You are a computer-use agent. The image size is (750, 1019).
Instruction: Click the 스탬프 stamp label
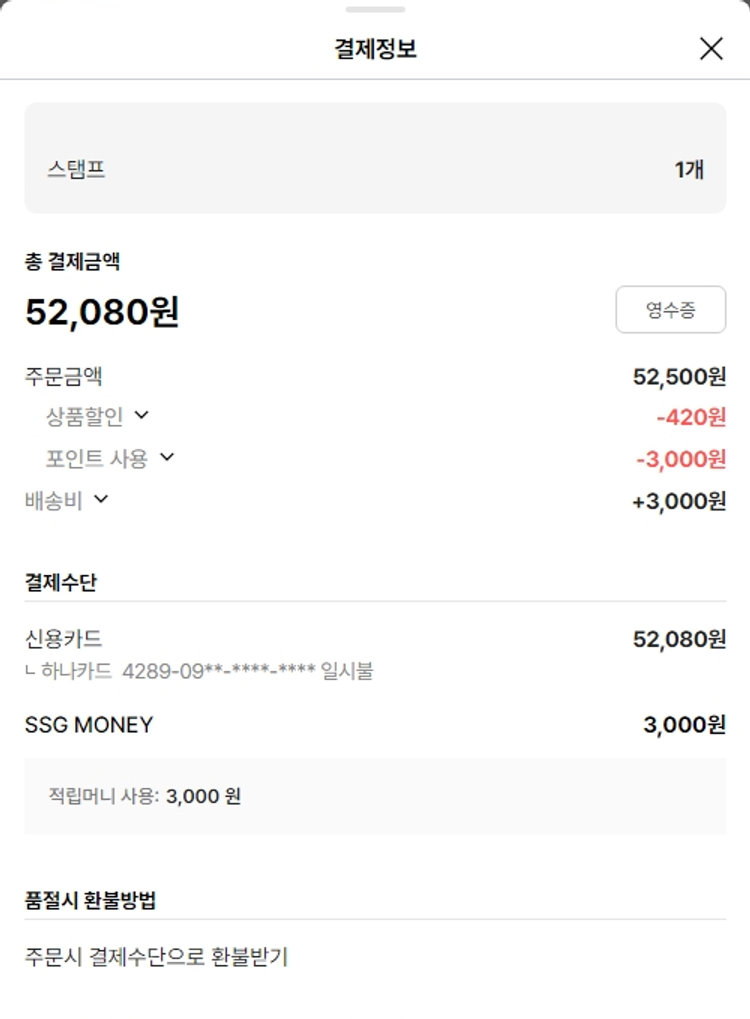point(76,169)
